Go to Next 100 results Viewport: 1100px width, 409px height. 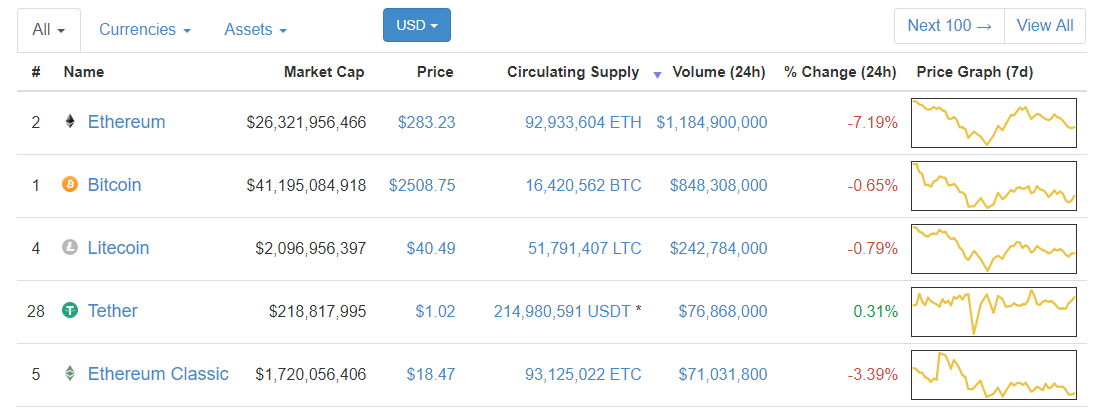coord(949,26)
